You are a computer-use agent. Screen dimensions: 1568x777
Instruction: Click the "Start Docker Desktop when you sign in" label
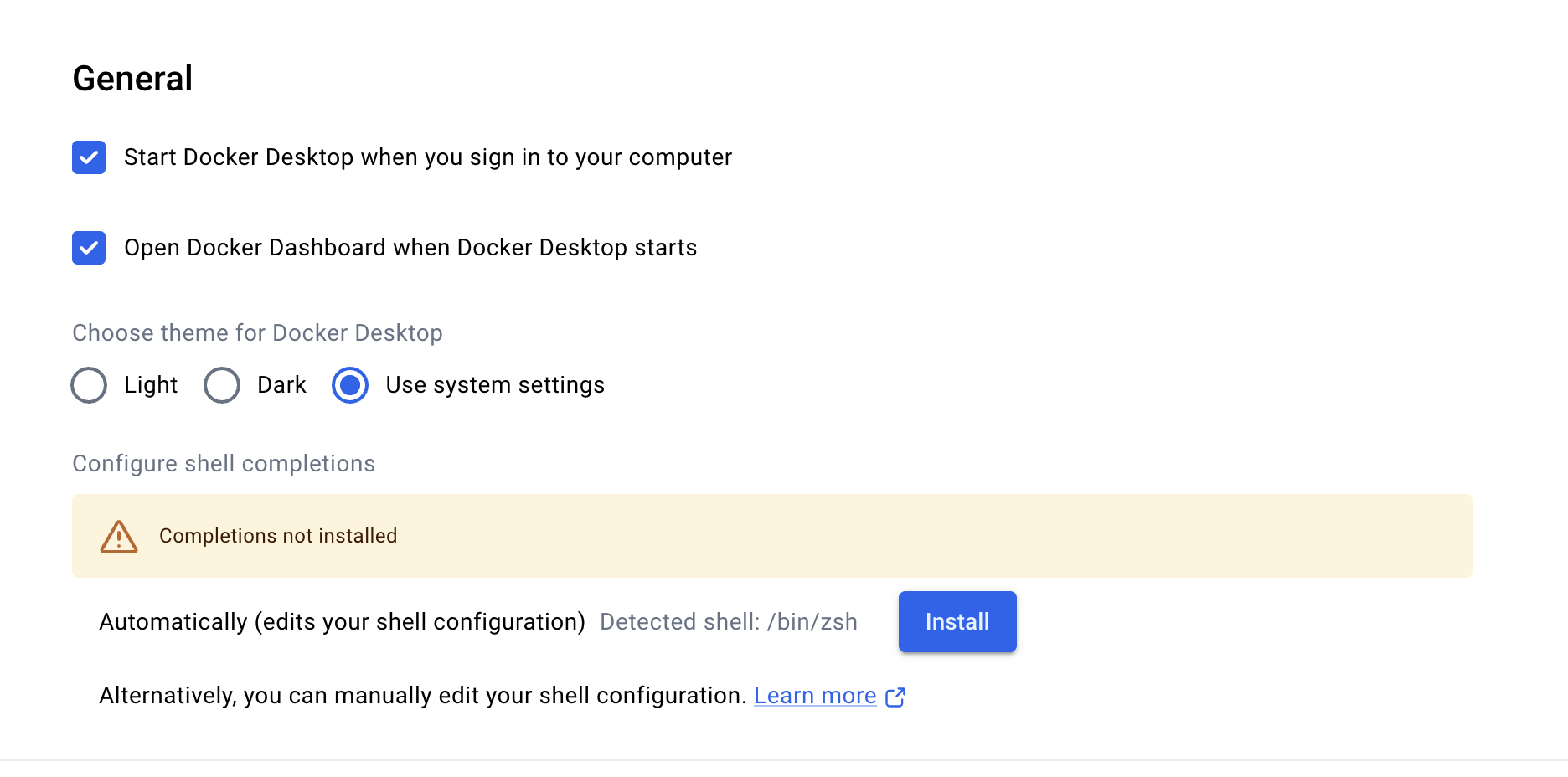[427, 157]
